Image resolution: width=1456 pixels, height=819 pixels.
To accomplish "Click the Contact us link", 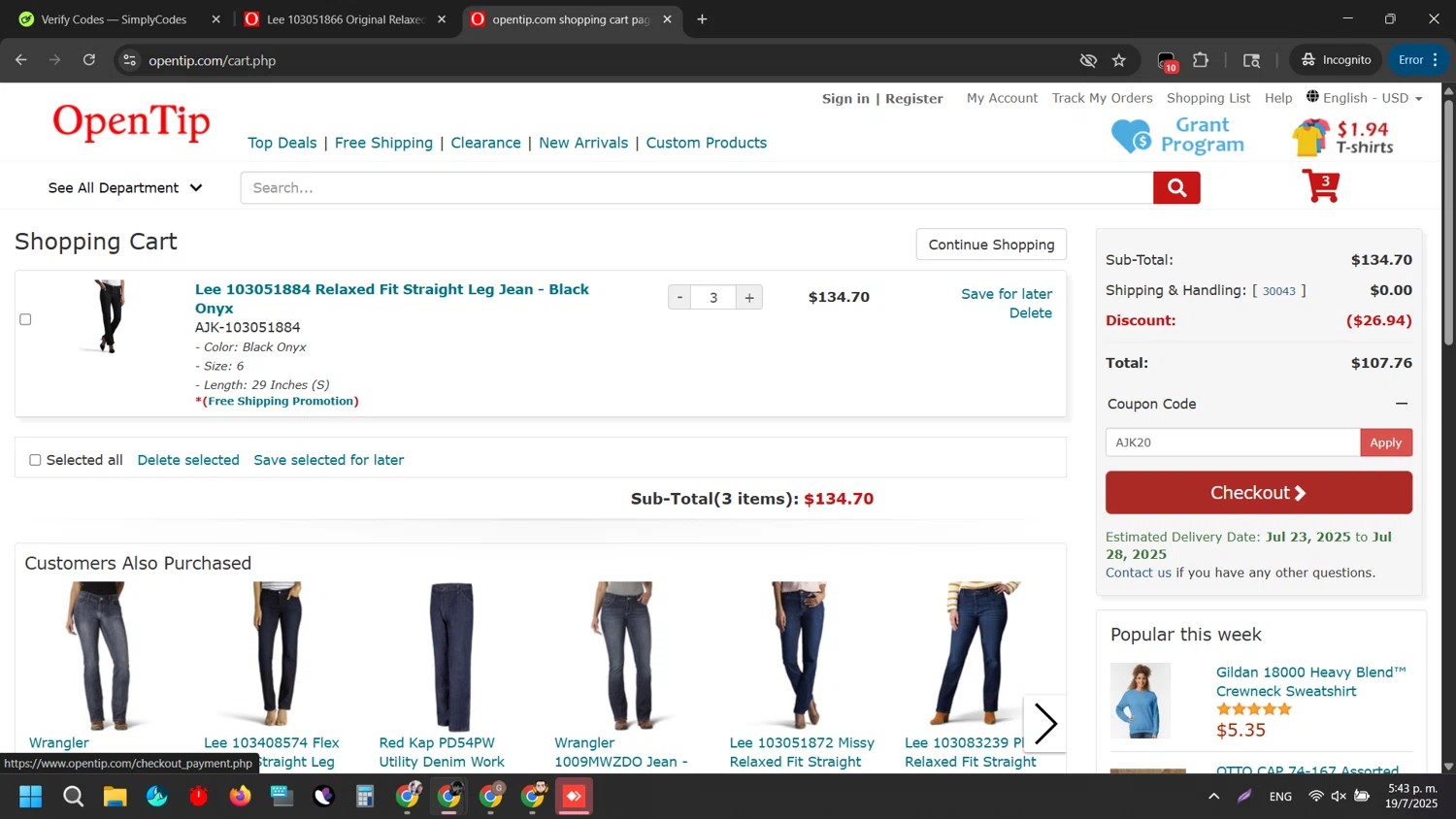I will 1139,573.
